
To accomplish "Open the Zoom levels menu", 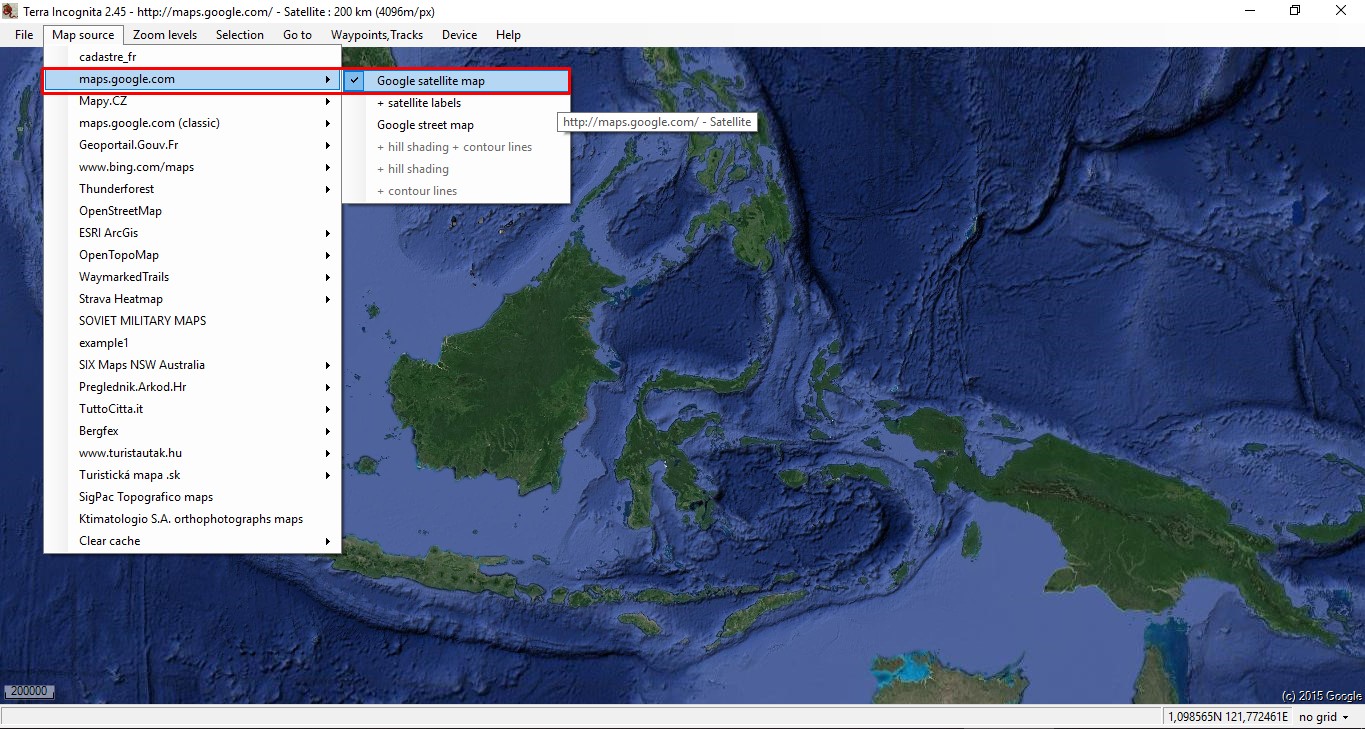I will click(x=165, y=35).
